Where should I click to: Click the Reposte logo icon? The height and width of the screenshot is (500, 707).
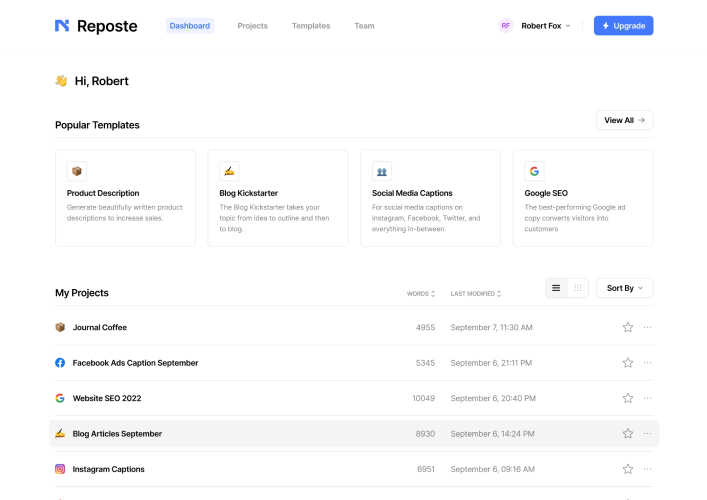62,26
